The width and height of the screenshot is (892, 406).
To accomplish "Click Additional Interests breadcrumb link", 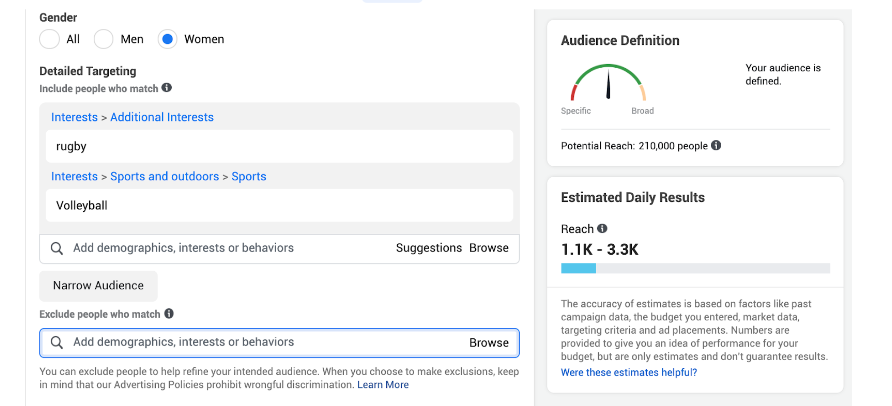I will tap(162, 117).
